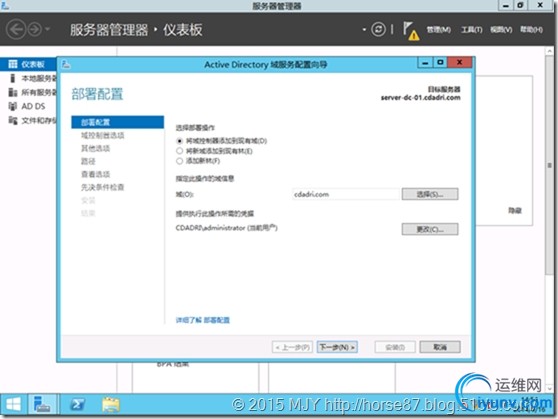This screenshot has width=558, height=419.
Task: Choose the add new forest (F) option
Action: click(x=179, y=161)
